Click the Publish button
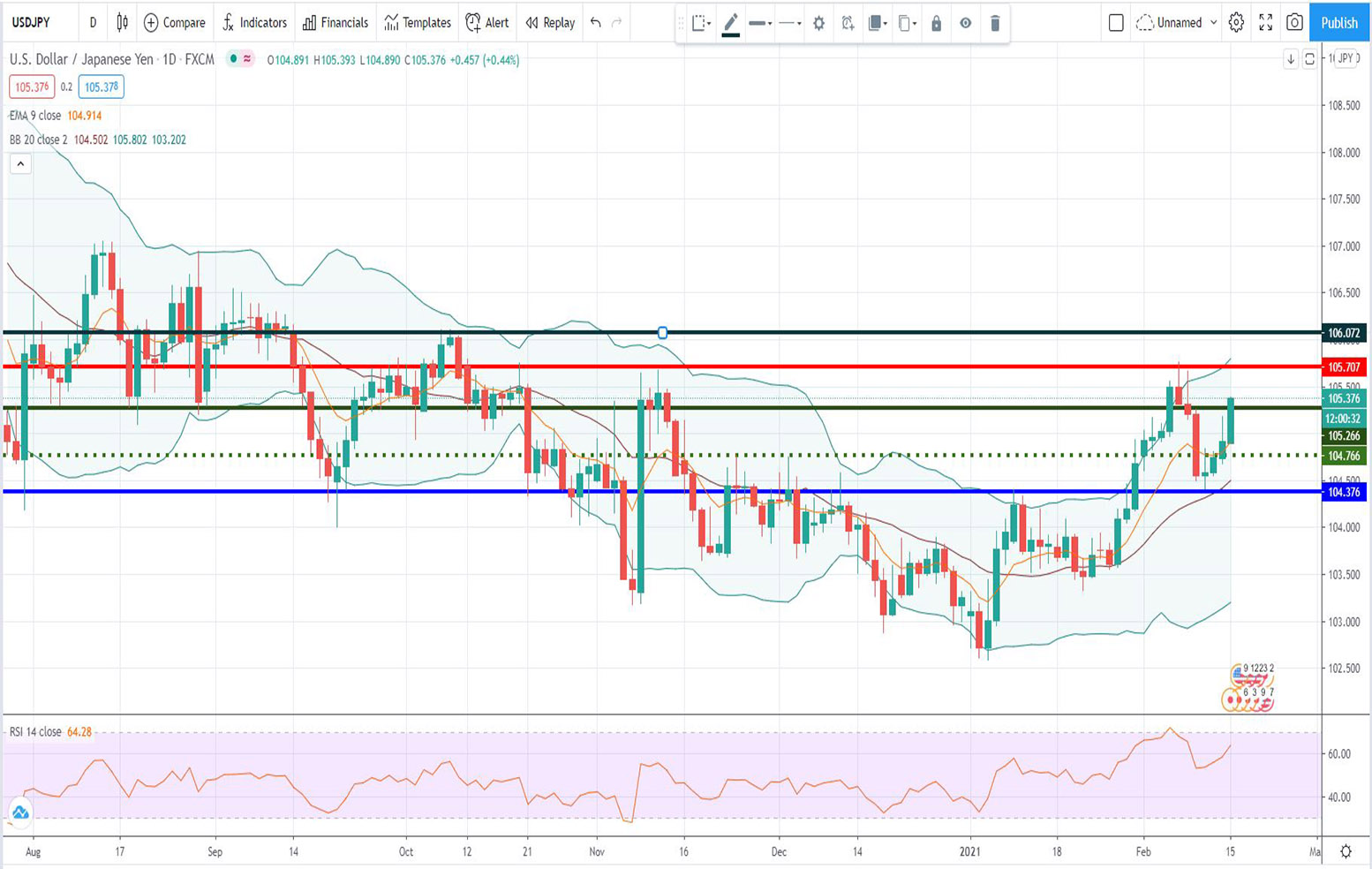1372x869 pixels. click(x=1338, y=23)
